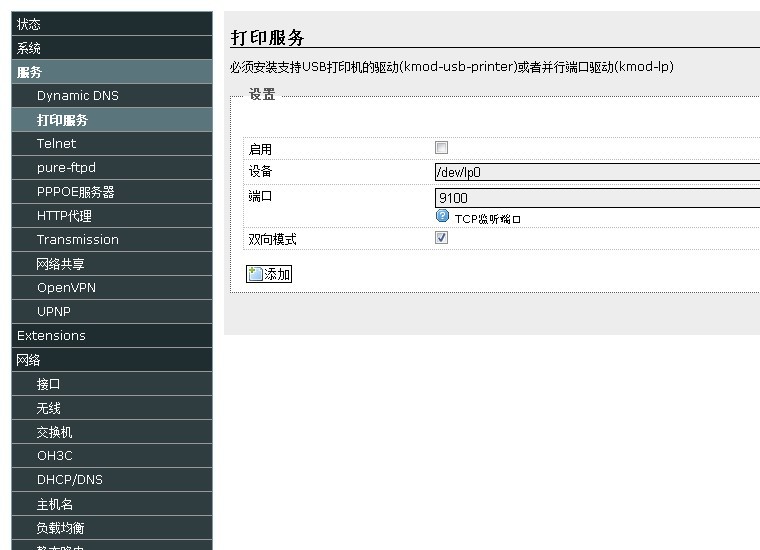Open the 无线 wireless page
Screen dimensions: 760x550
pos(112,408)
